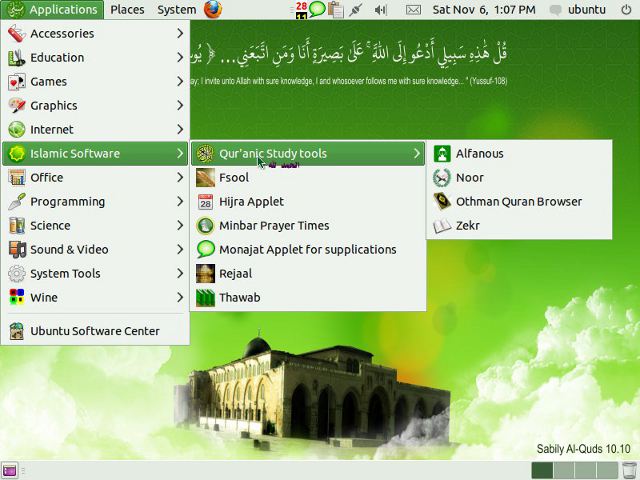Click the Islamic Software star icon

coord(17,153)
